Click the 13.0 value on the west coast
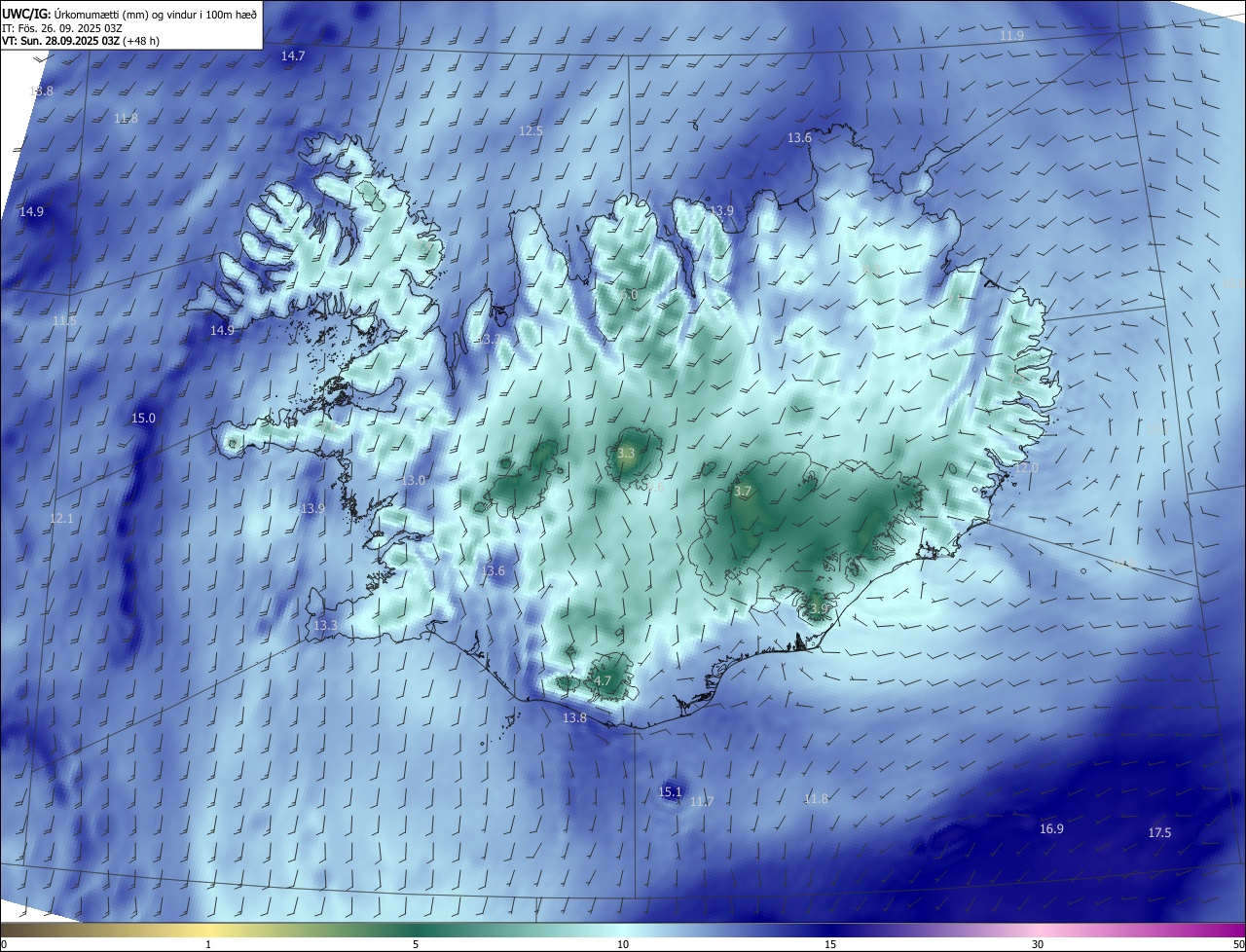1246x952 pixels. point(414,481)
